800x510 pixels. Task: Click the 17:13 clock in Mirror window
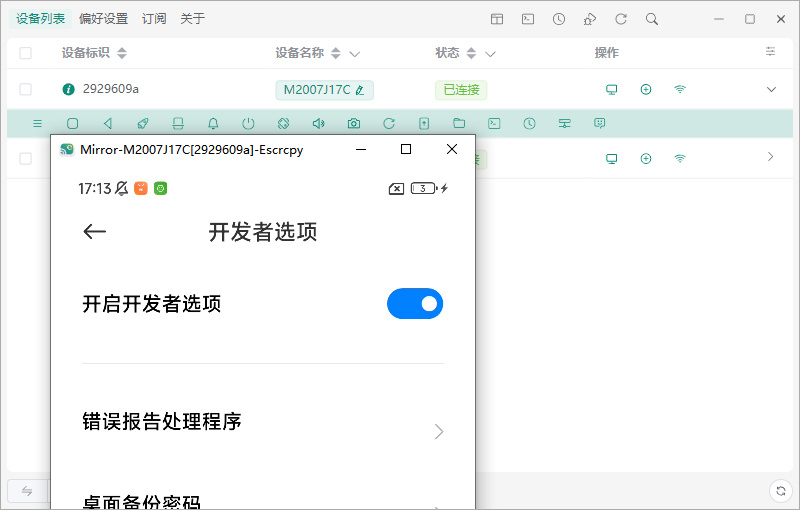point(94,189)
